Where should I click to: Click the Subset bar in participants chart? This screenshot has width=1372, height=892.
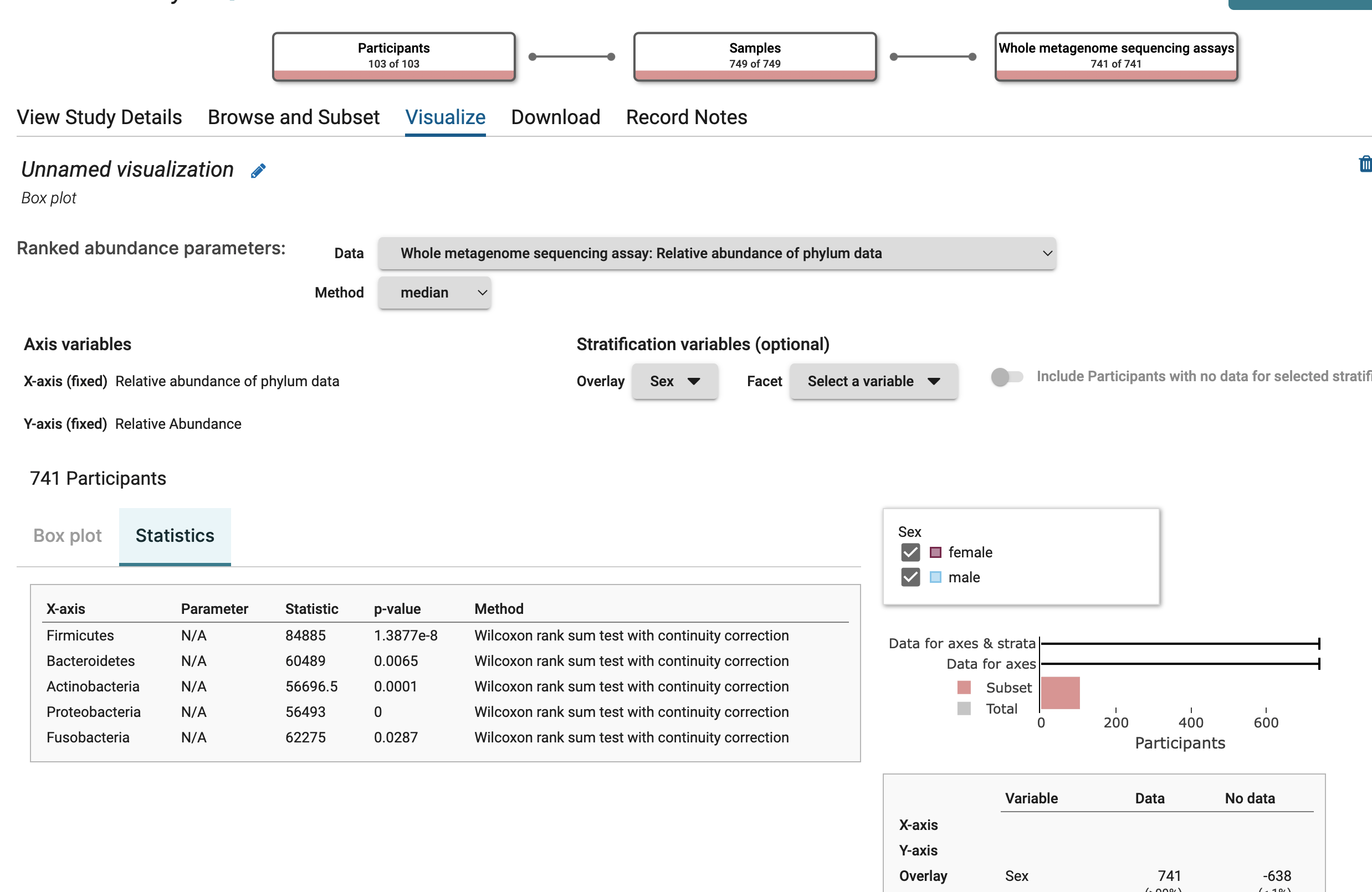pyautogui.click(x=1060, y=693)
